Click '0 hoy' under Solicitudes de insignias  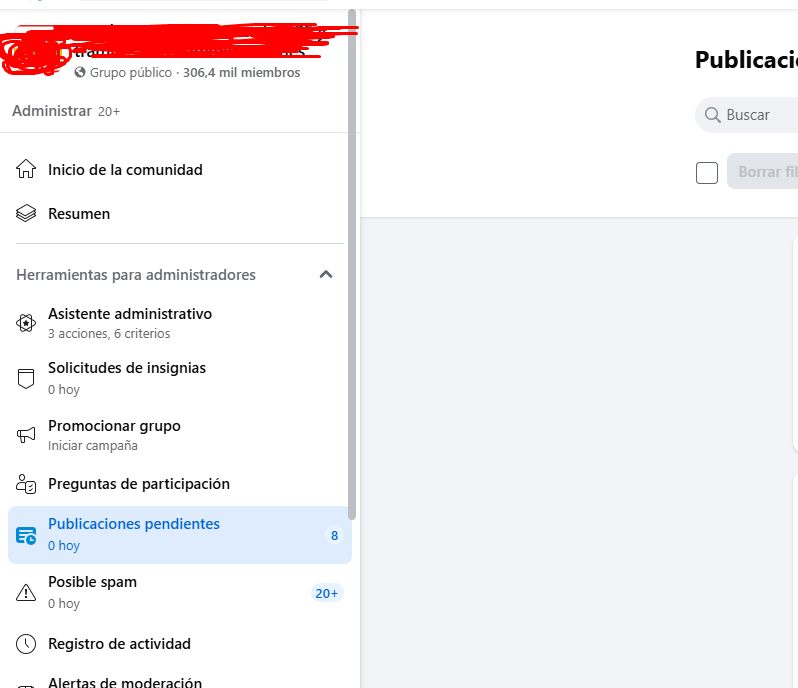[64, 390]
